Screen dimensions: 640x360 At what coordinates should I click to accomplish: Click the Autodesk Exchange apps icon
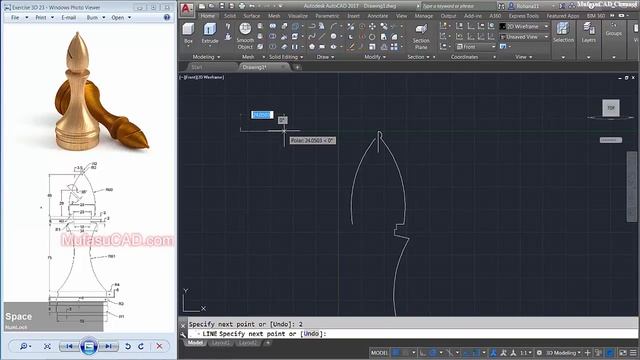click(x=562, y=6)
